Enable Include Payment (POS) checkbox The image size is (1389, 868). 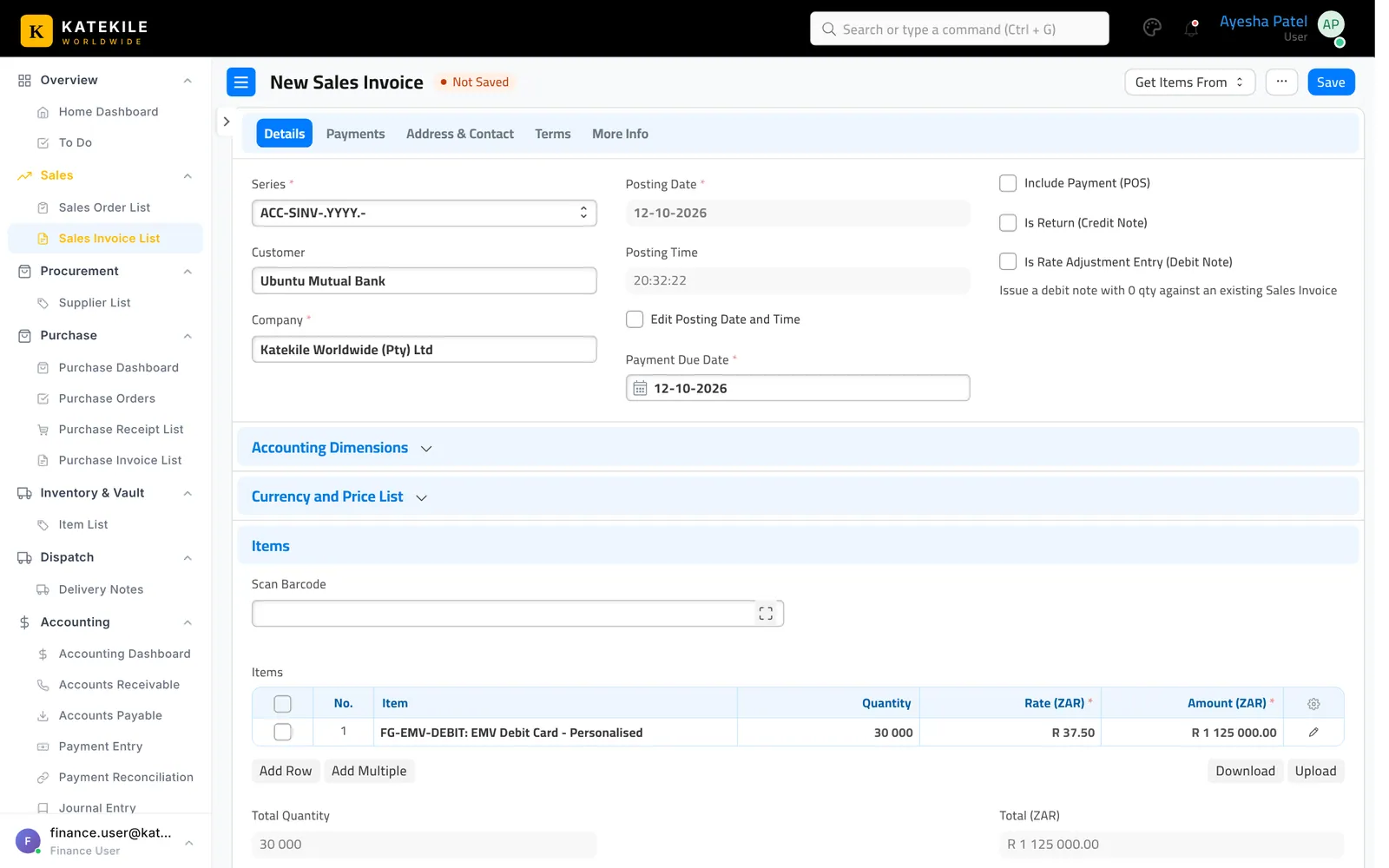pos(1008,183)
